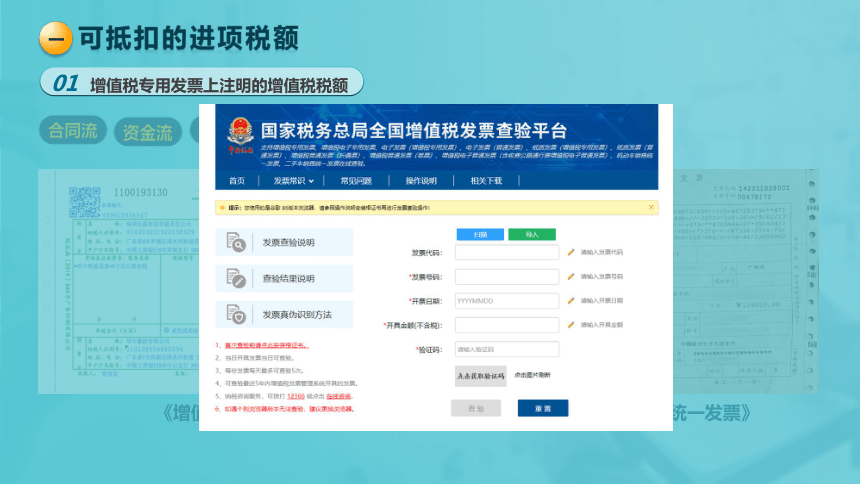Open the 发票查验说明 panel
Image resolution: width=860 pixels, height=484 pixels.
[284, 242]
